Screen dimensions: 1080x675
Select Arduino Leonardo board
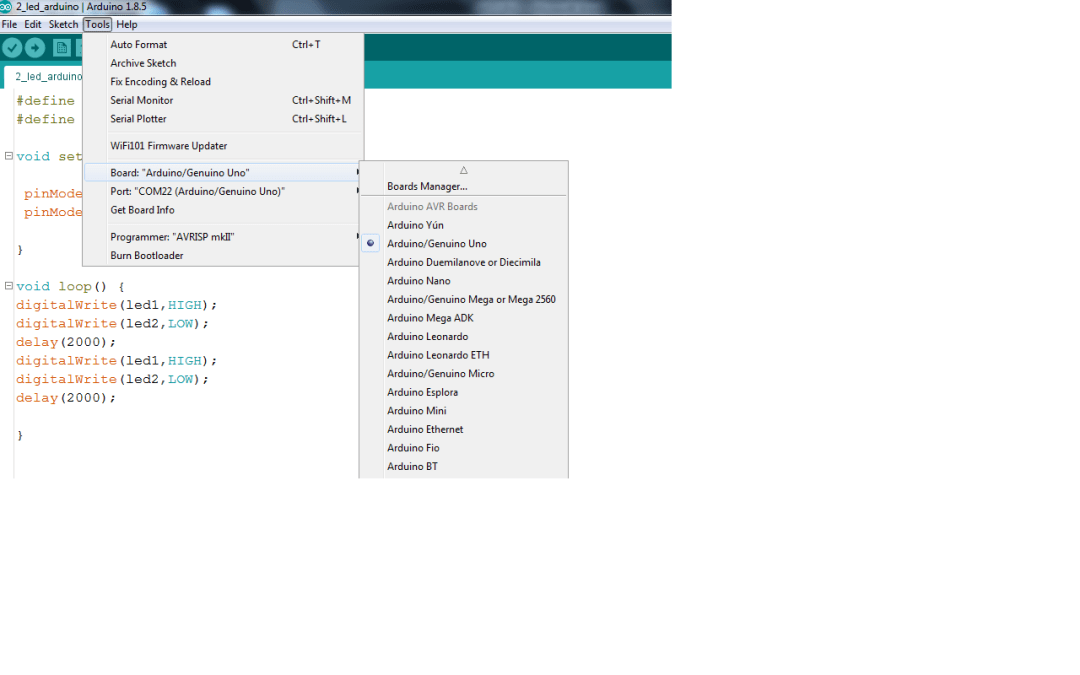pos(464,336)
